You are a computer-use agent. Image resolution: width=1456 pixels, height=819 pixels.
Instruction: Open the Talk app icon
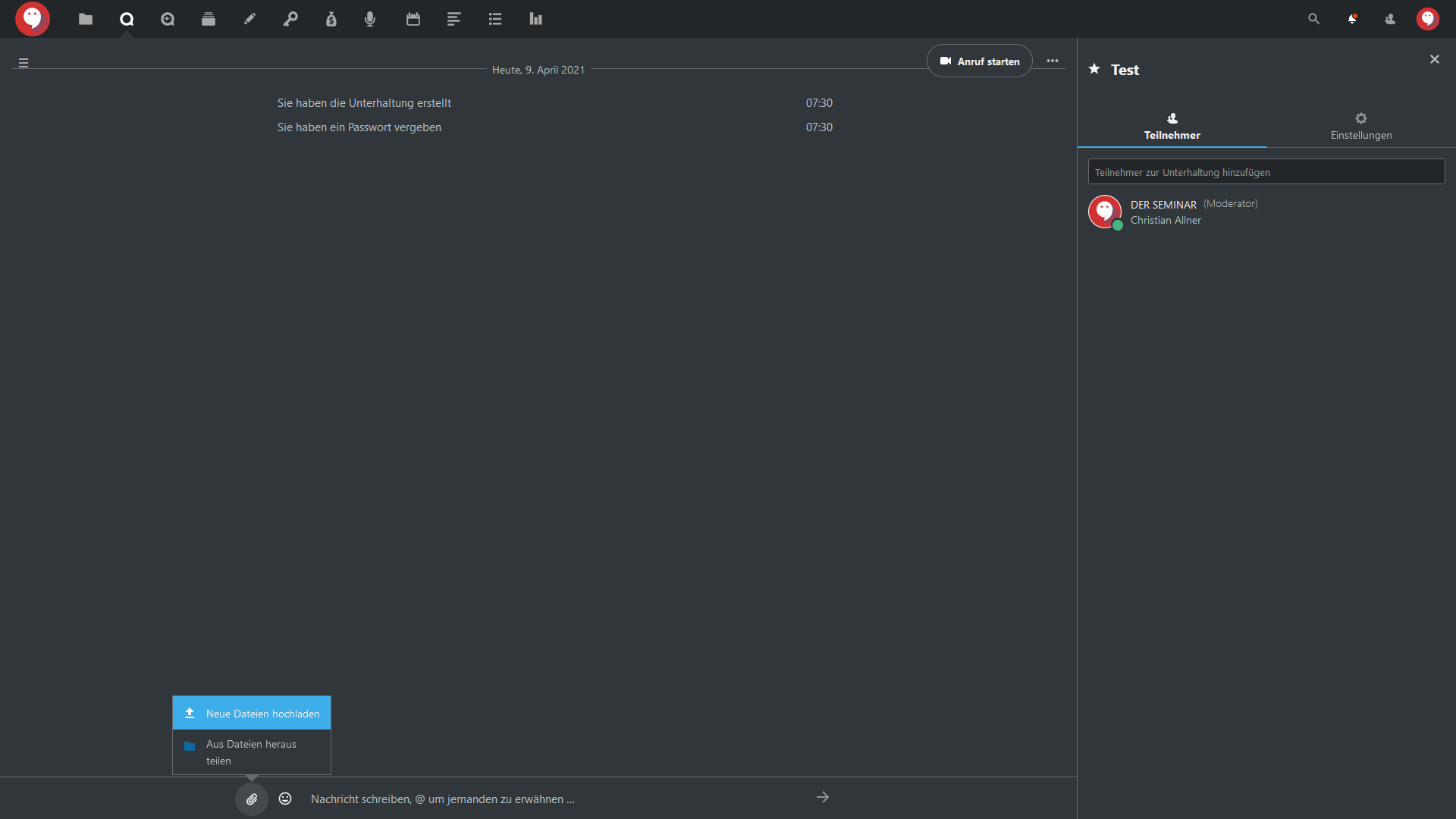(127, 19)
